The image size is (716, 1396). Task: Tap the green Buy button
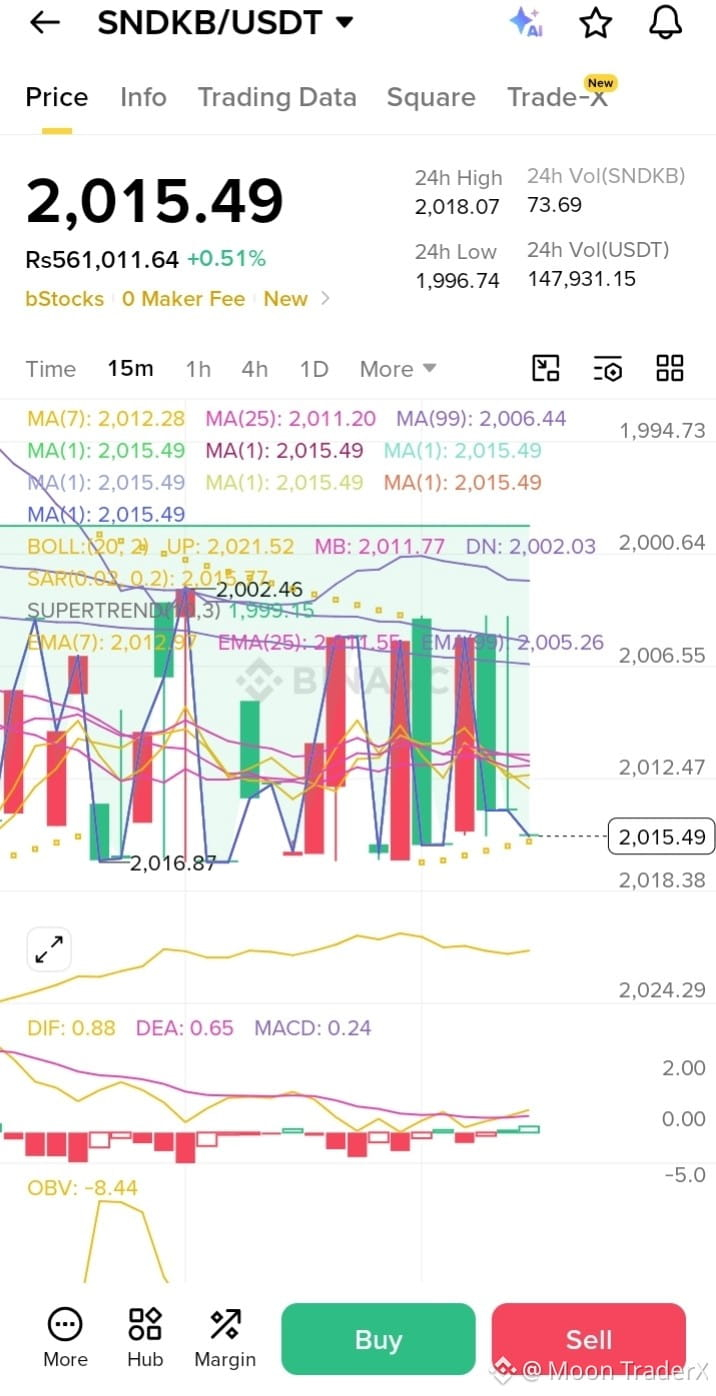(x=378, y=1339)
